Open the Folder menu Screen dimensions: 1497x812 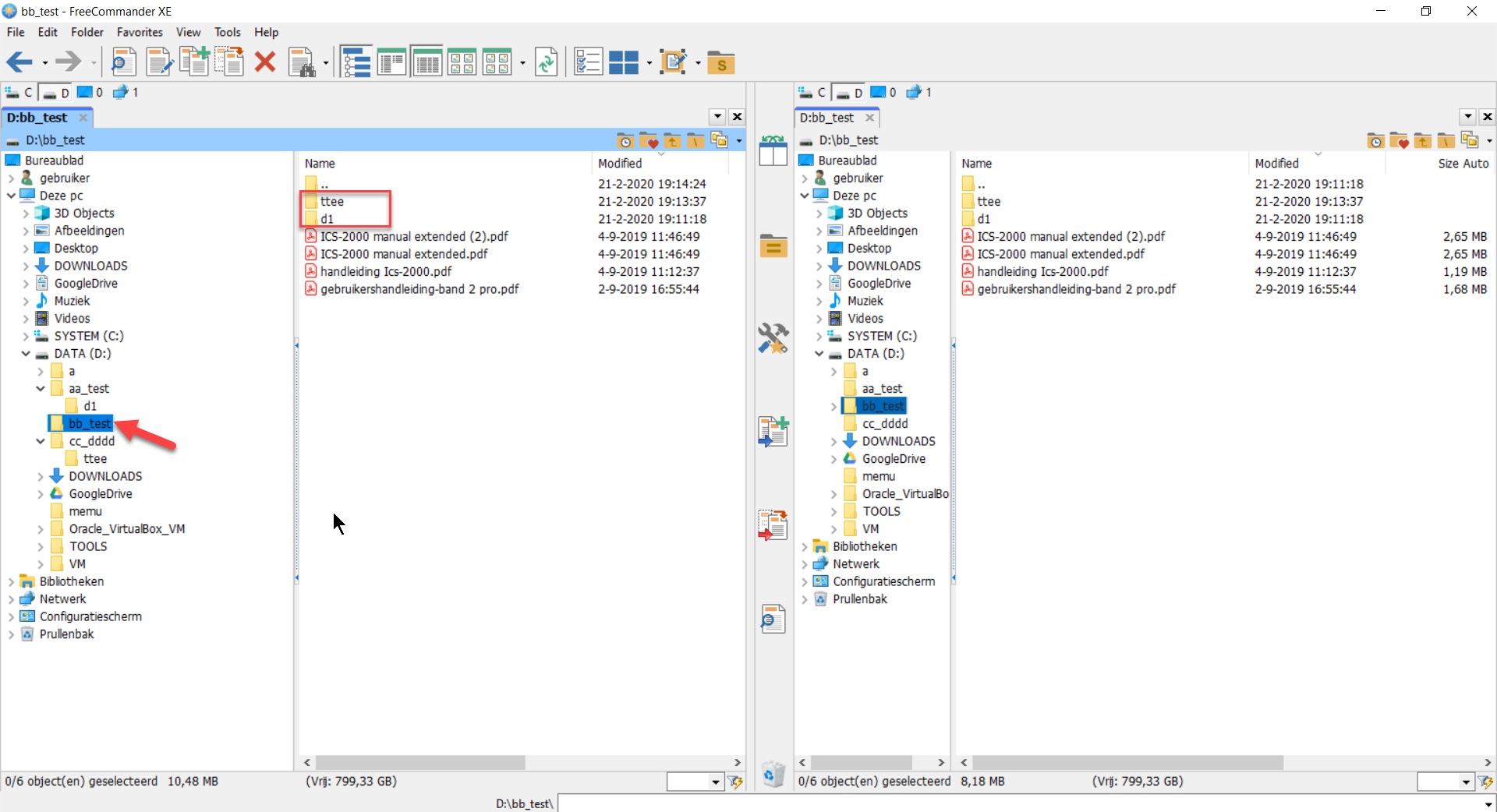tap(87, 32)
